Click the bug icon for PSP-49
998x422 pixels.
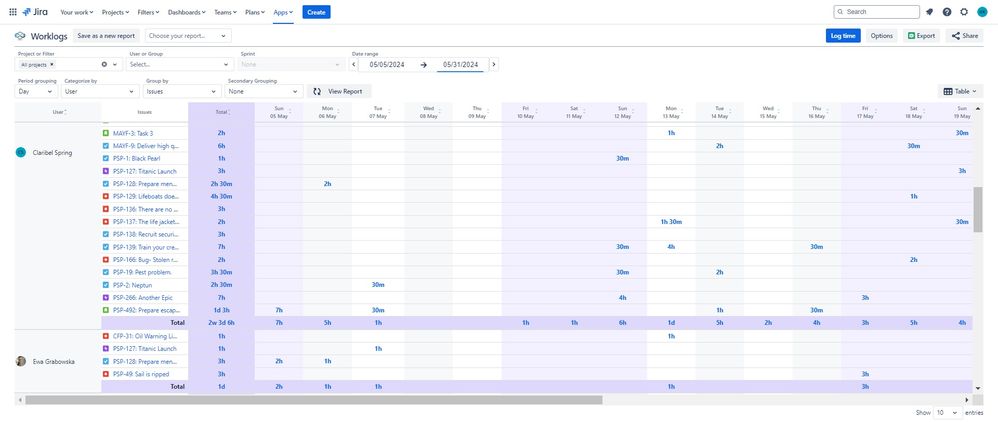(x=106, y=374)
